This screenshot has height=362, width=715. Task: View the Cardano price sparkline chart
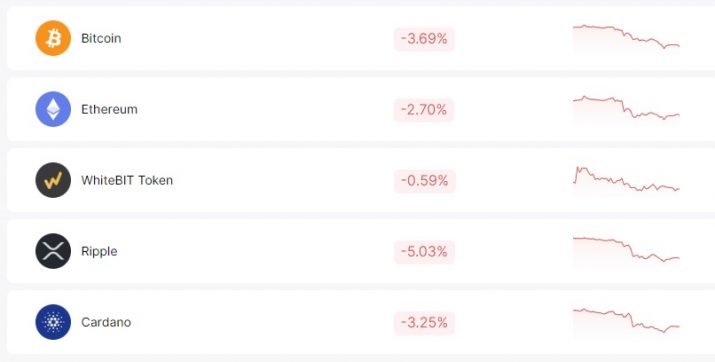627,323
